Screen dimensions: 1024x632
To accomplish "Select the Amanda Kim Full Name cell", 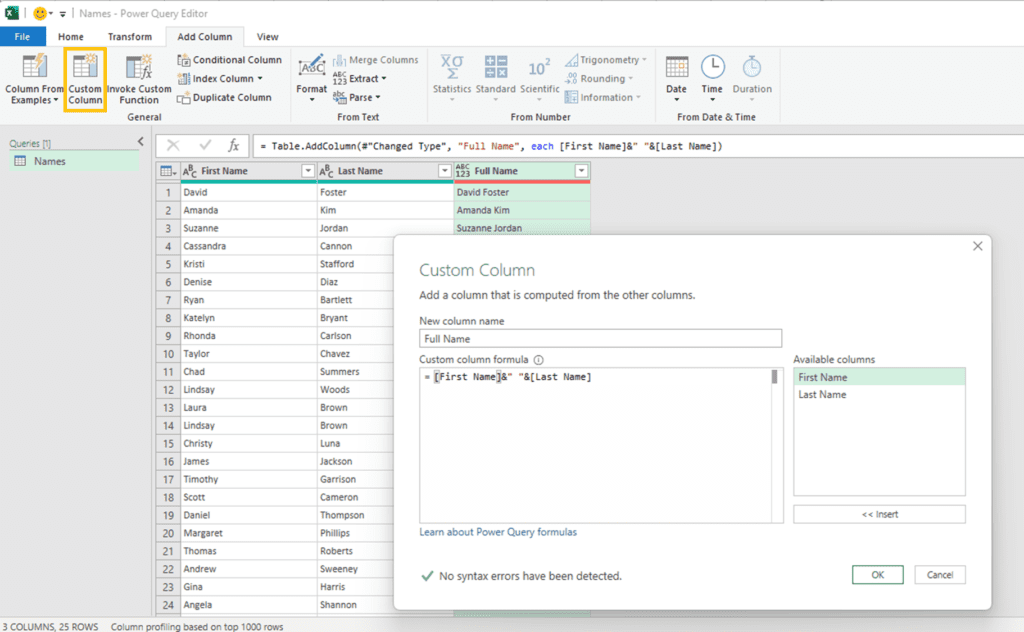I will coord(522,210).
